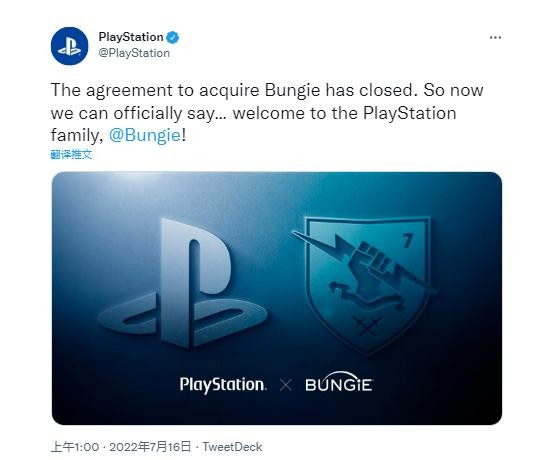The width and height of the screenshot is (550, 460).
Task: Click the words "PlayStation family" in tweet
Action: (x=253, y=124)
